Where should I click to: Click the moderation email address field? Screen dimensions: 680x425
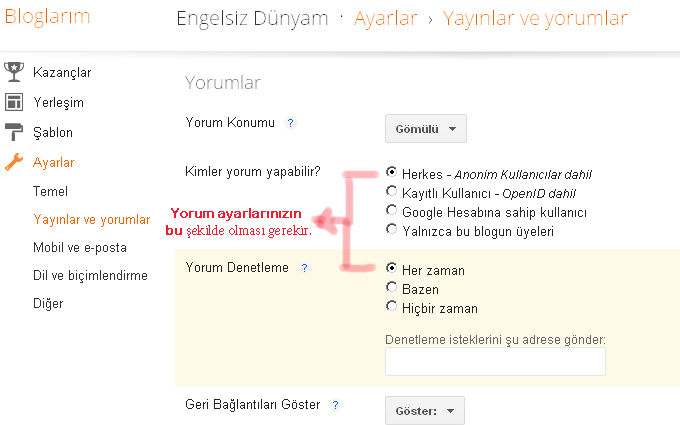[495, 361]
